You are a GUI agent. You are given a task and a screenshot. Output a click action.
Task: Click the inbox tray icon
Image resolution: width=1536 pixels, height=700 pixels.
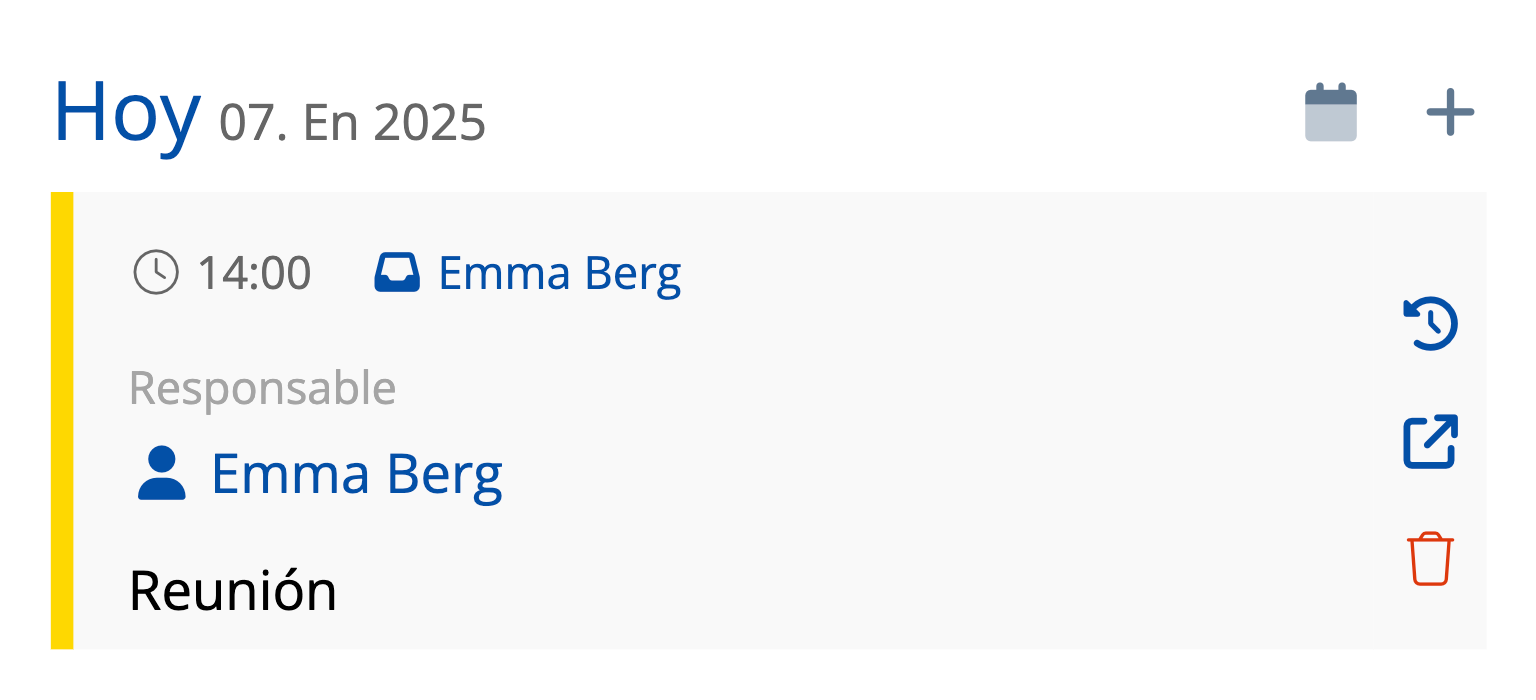pos(397,273)
